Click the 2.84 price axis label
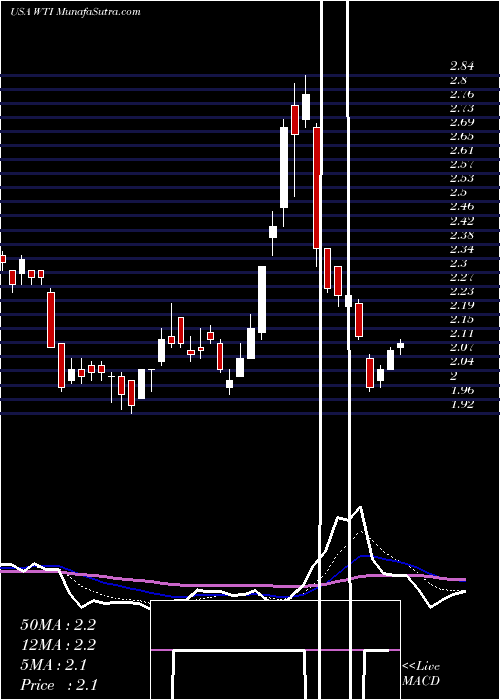 (462, 67)
